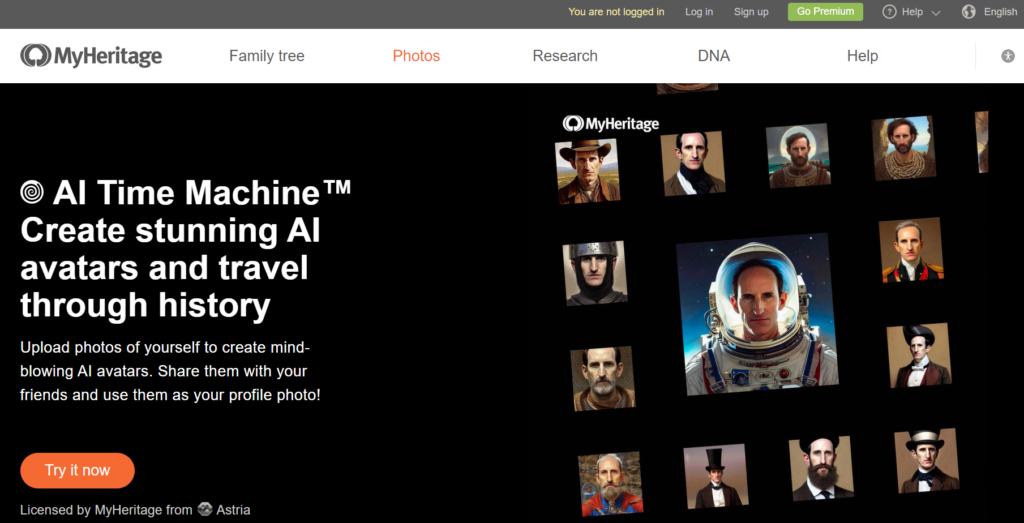Click the MyHeritage logo in the navigation bar

pos(91,56)
